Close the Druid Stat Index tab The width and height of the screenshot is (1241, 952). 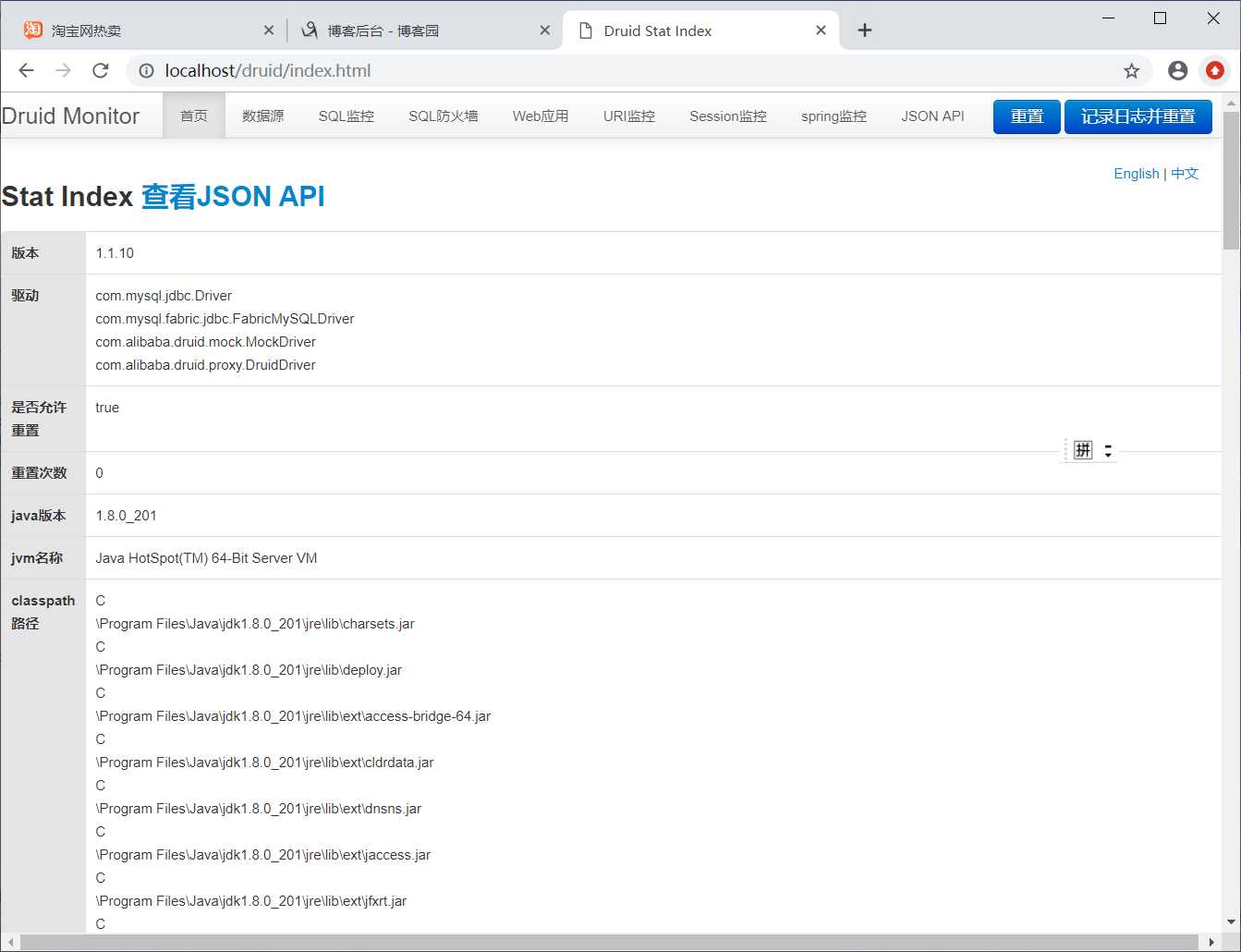pyautogui.click(x=821, y=31)
